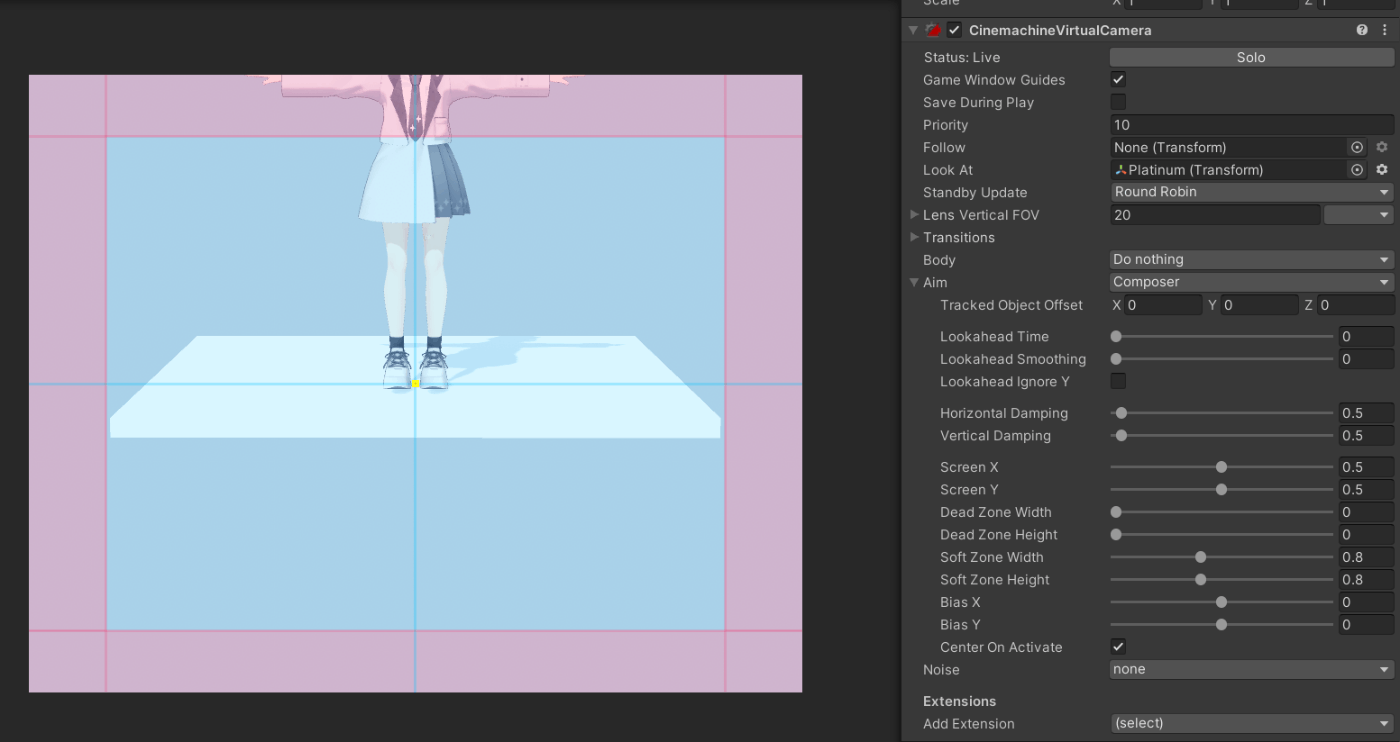The image size is (1400, 742).
Task: Click Tracked Object Offset Y field
Action: (x=1259, y=305)
